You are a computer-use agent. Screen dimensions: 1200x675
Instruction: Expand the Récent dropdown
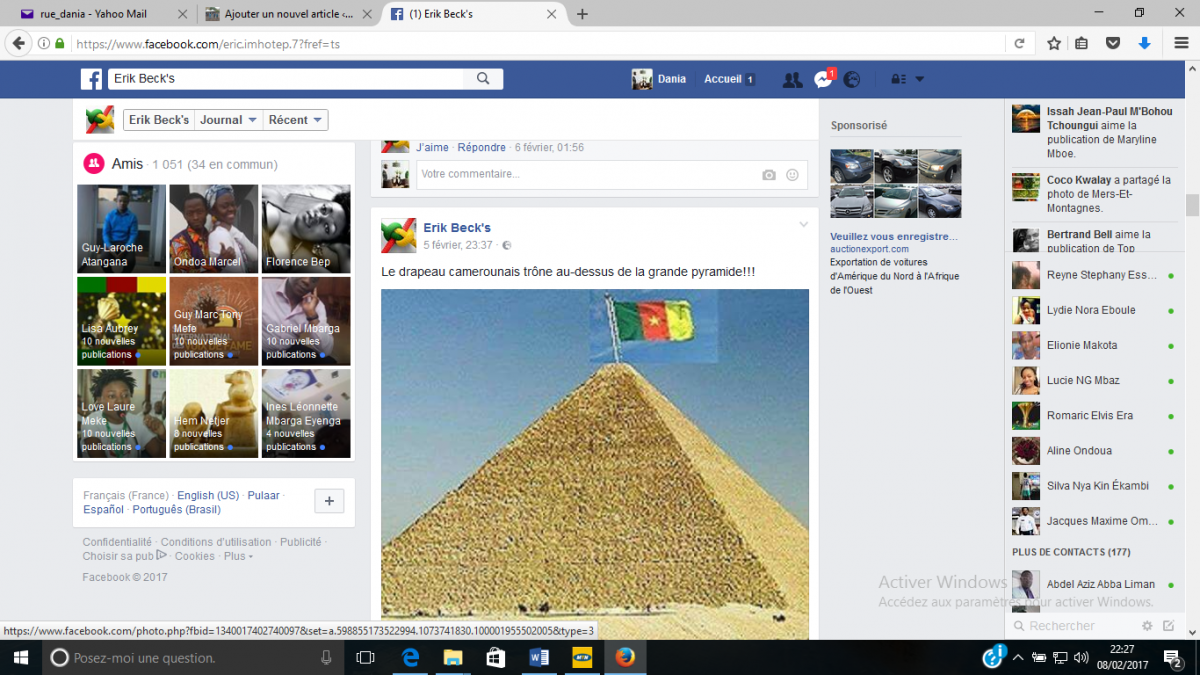pyautogui.click(x=296, y=120)
